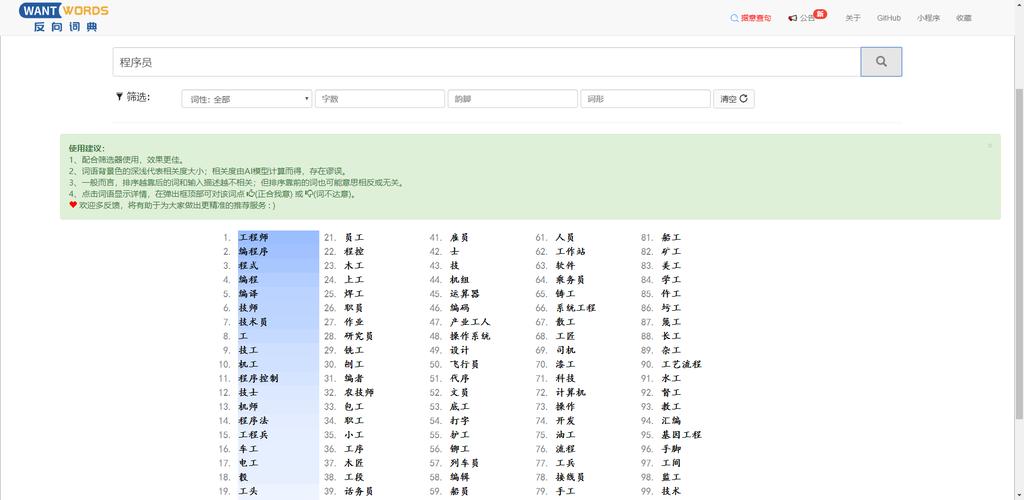This screenshot has width=1024, height=500.
Task: Open the 据意查句 search link
Action: point(750,18)
